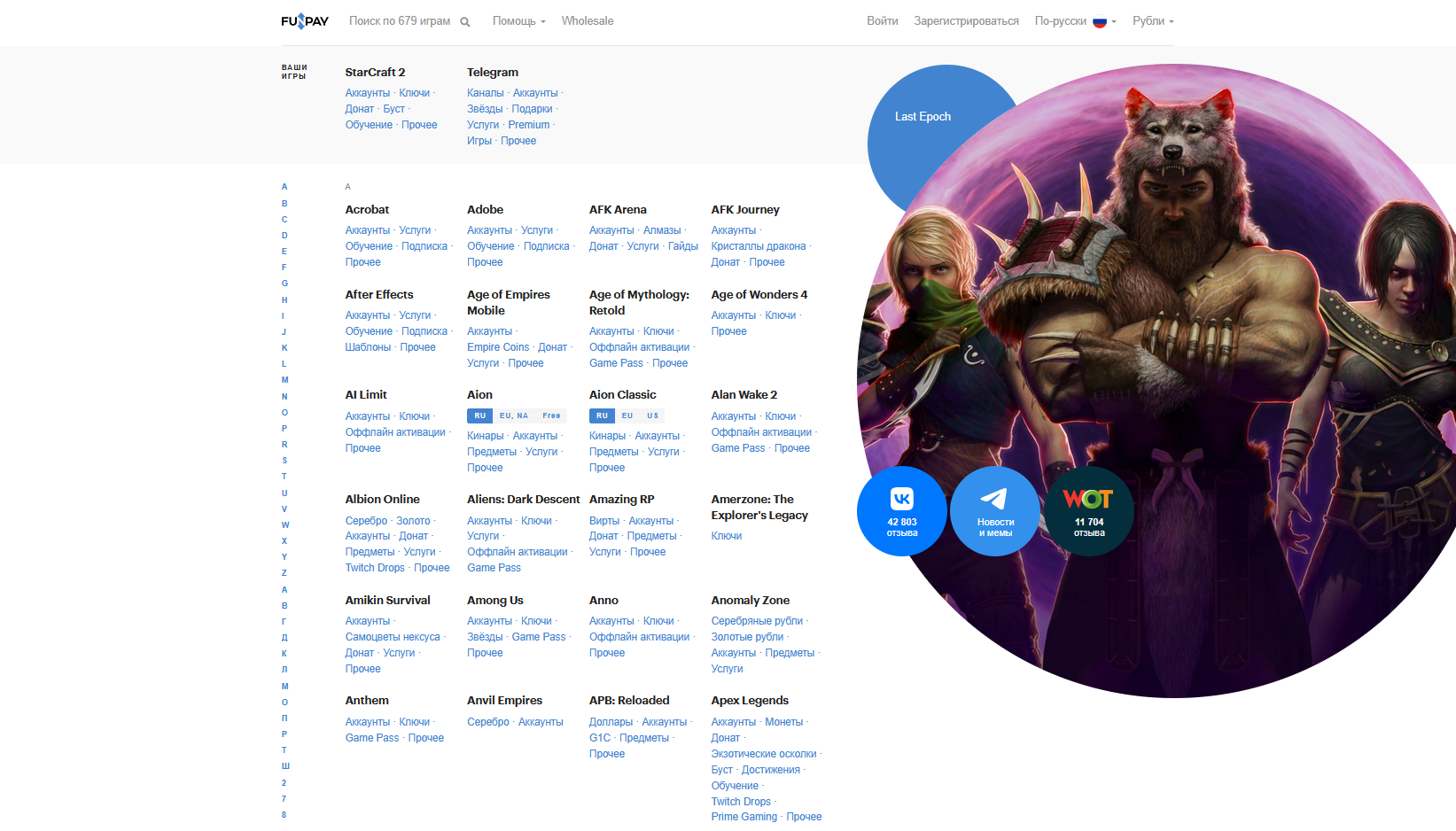1456x831 pixels.
Task: Click the search magnifier icon
Action: coord(465,22)
